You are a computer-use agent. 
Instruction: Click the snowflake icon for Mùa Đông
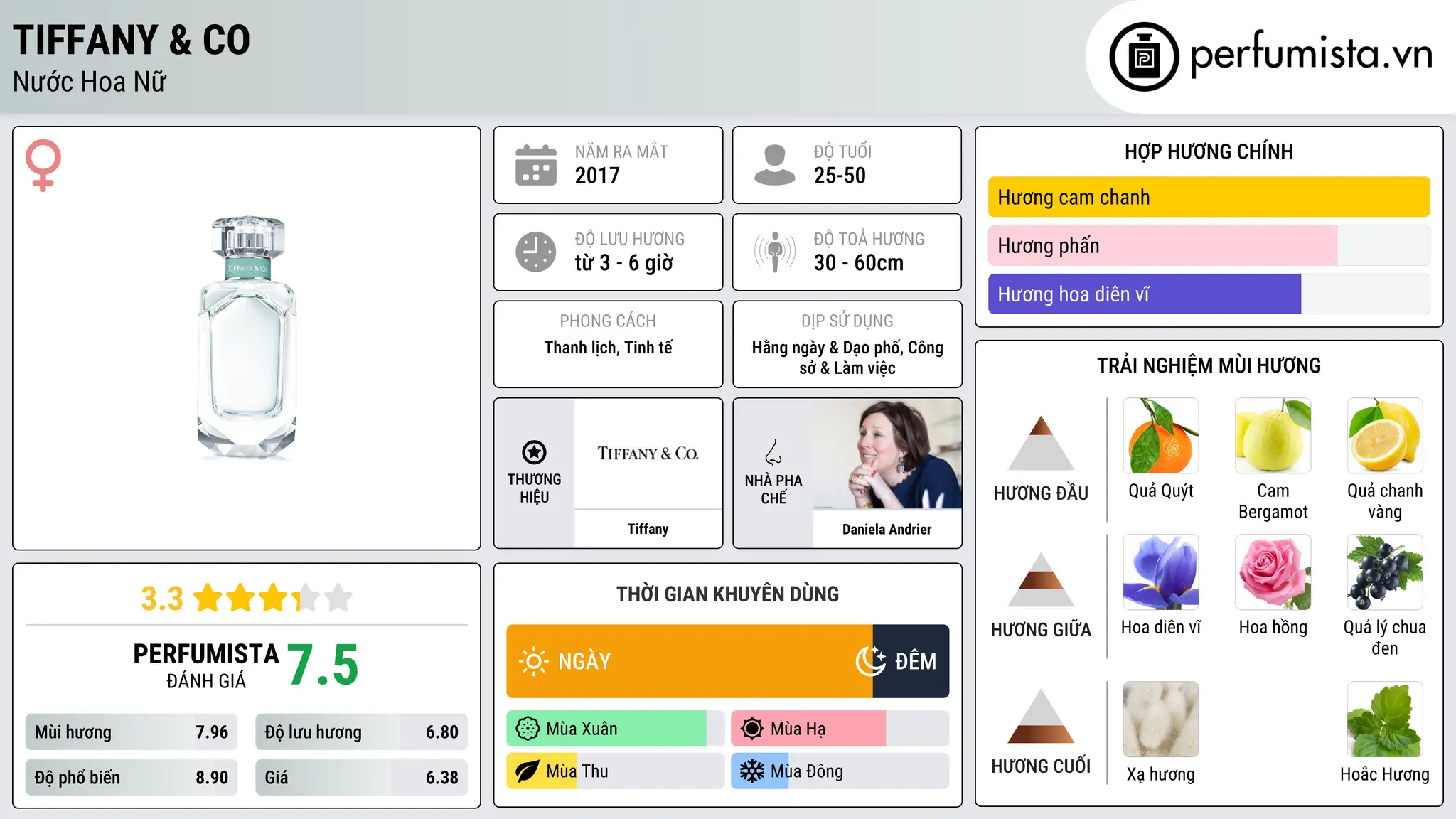click(x=752, y=771)
